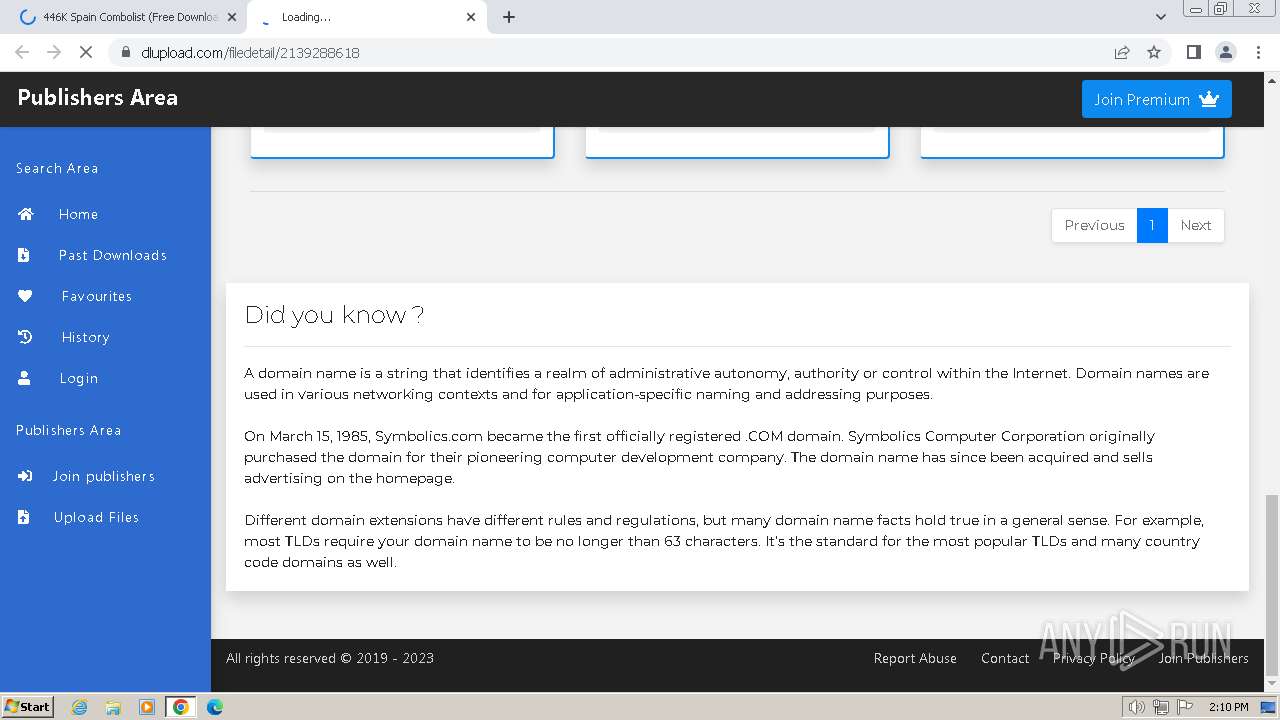This screenshot has width=1280, height=720.
Task: Click the Upload Files document icon
Action: click(x=24, y=517)
